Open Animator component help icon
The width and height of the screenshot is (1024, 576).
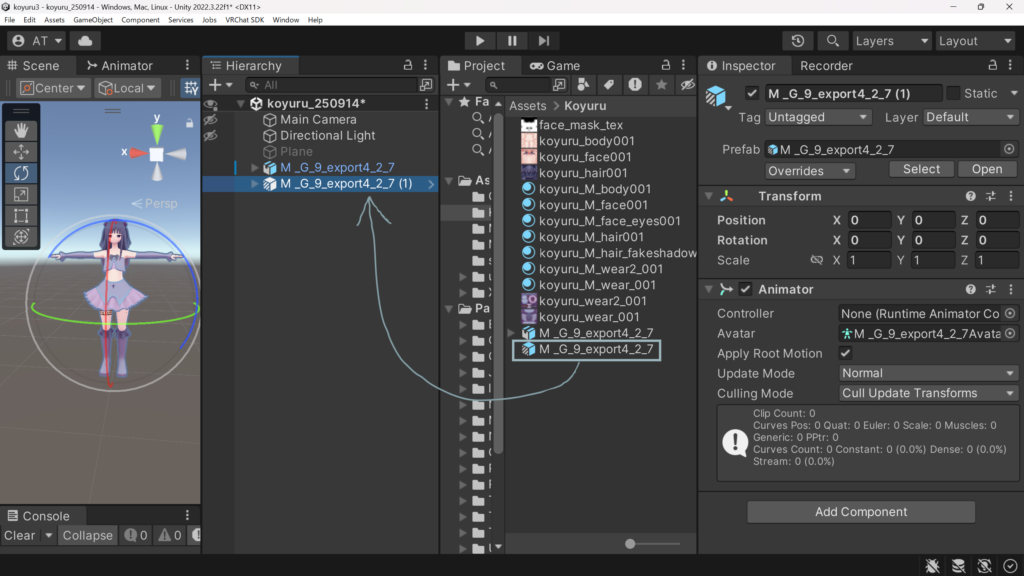(970, 289)
